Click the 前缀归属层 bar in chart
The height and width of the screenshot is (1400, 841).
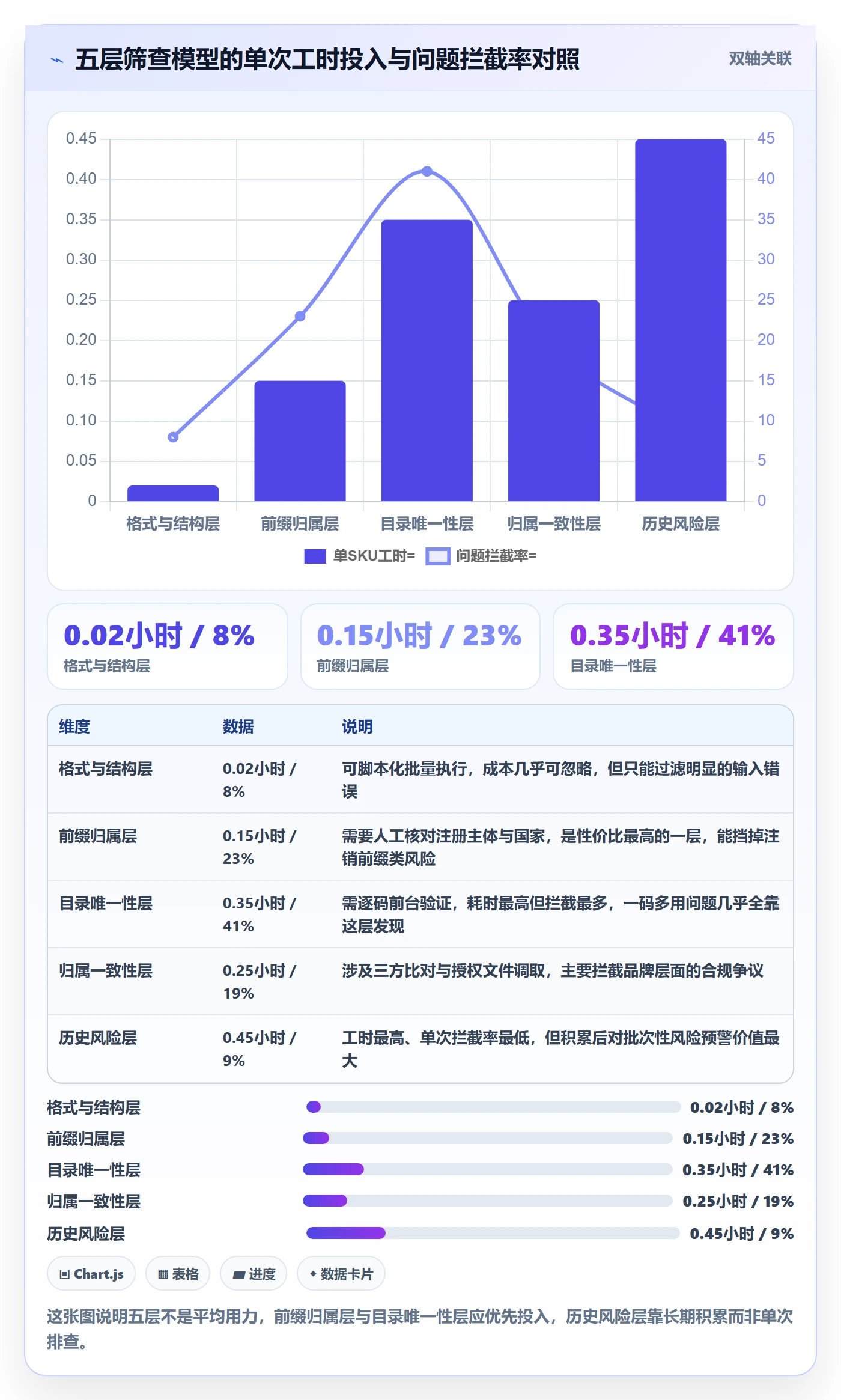tap(300, 441)
